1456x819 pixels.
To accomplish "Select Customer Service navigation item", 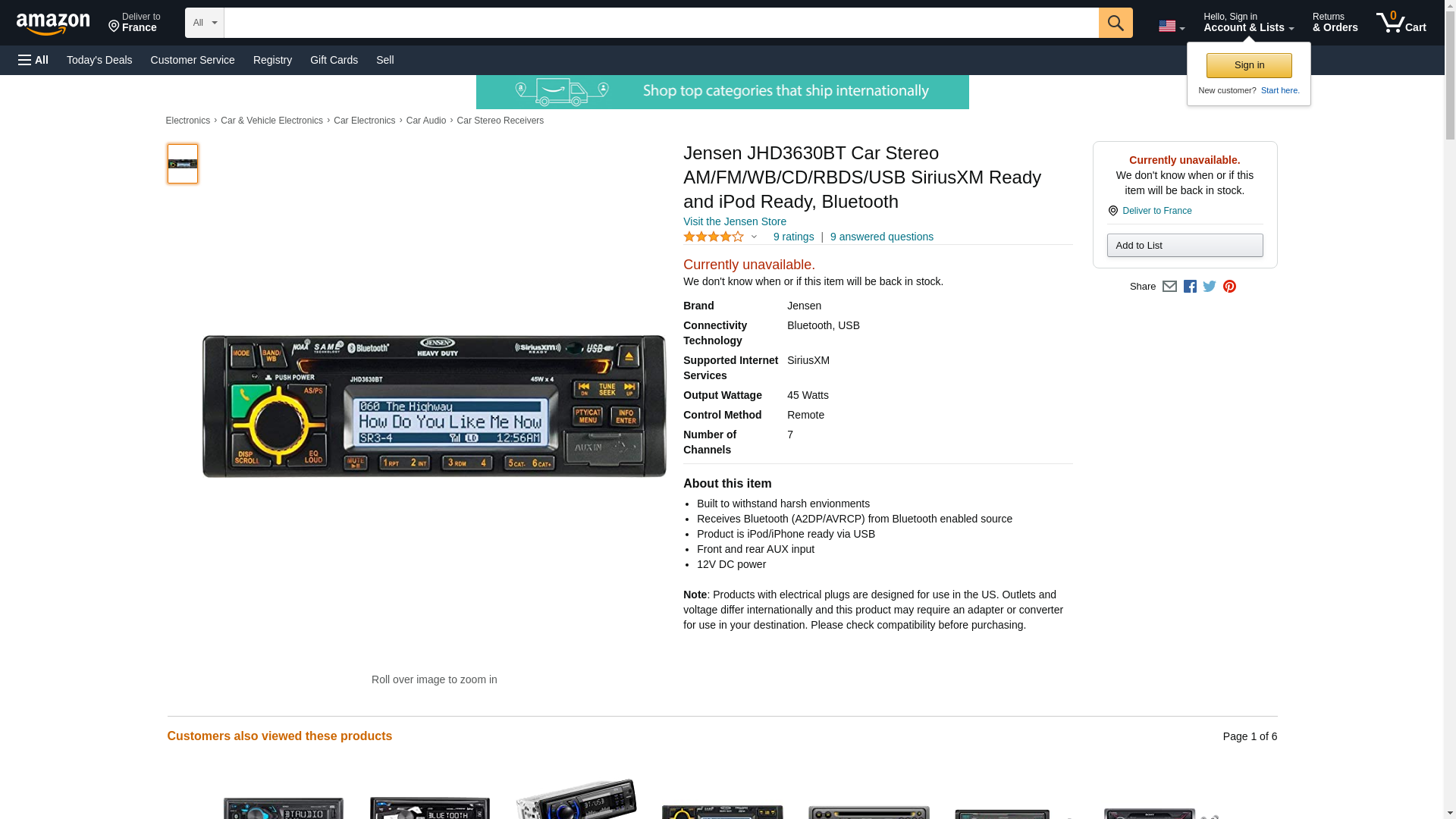I will pos(193,60).
